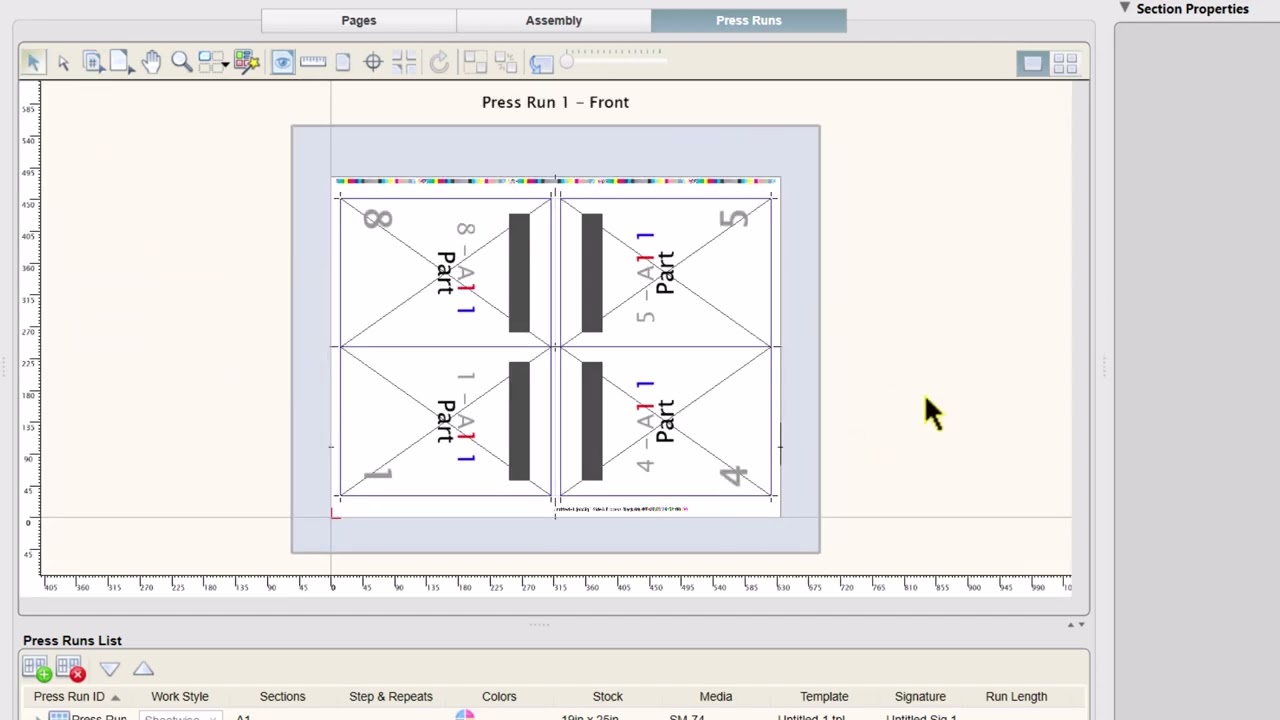Delete the selected press run
The width and height of the screenshot is (1280, 720).
click(70, 668)
